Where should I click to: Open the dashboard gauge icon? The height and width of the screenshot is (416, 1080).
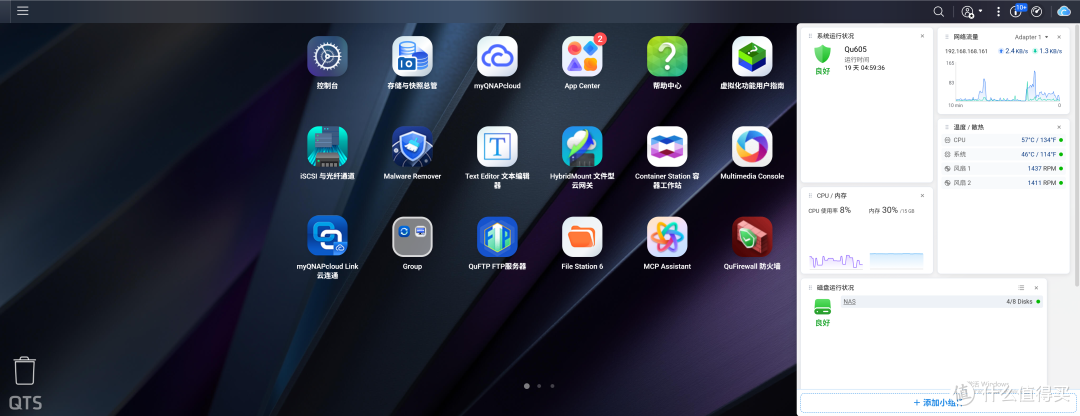pyautogui.click(x=1037, y=12)
